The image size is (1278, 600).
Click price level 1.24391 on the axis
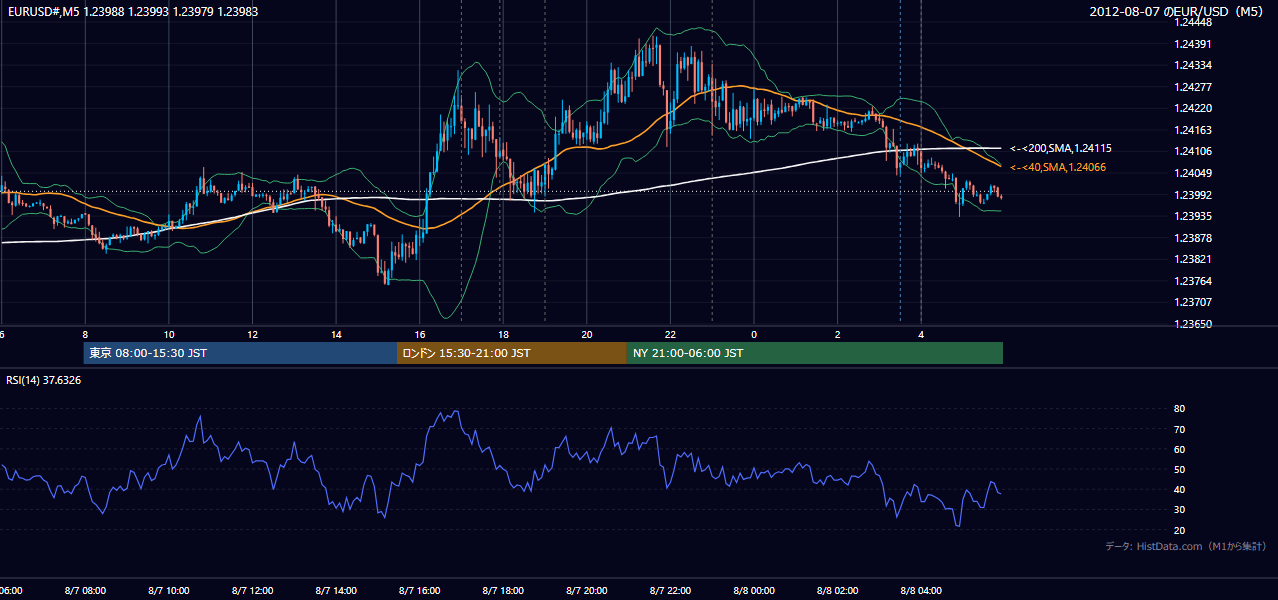pos(1192,44)
